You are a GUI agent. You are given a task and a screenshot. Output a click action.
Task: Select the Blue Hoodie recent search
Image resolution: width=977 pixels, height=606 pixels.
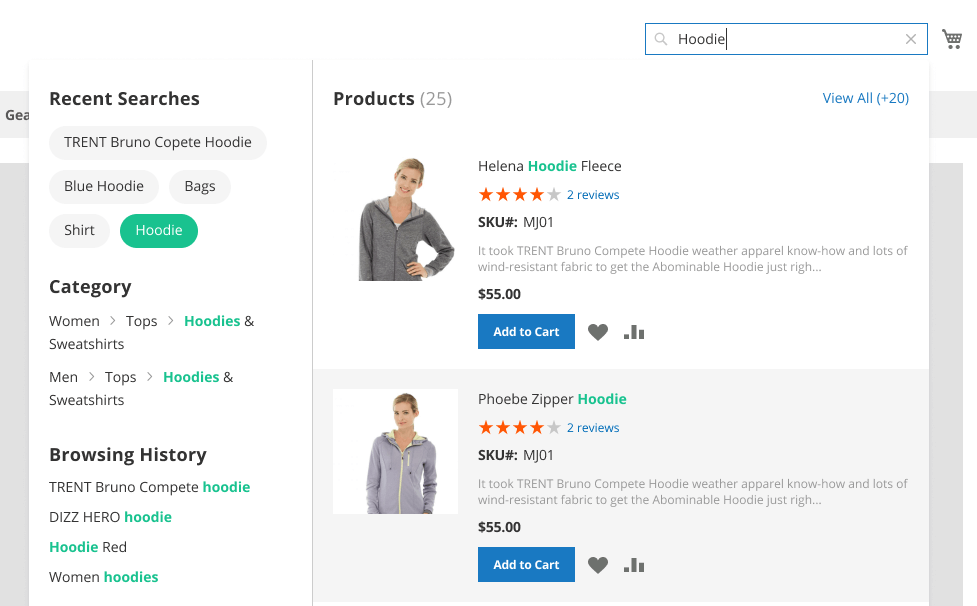[104, 186]
